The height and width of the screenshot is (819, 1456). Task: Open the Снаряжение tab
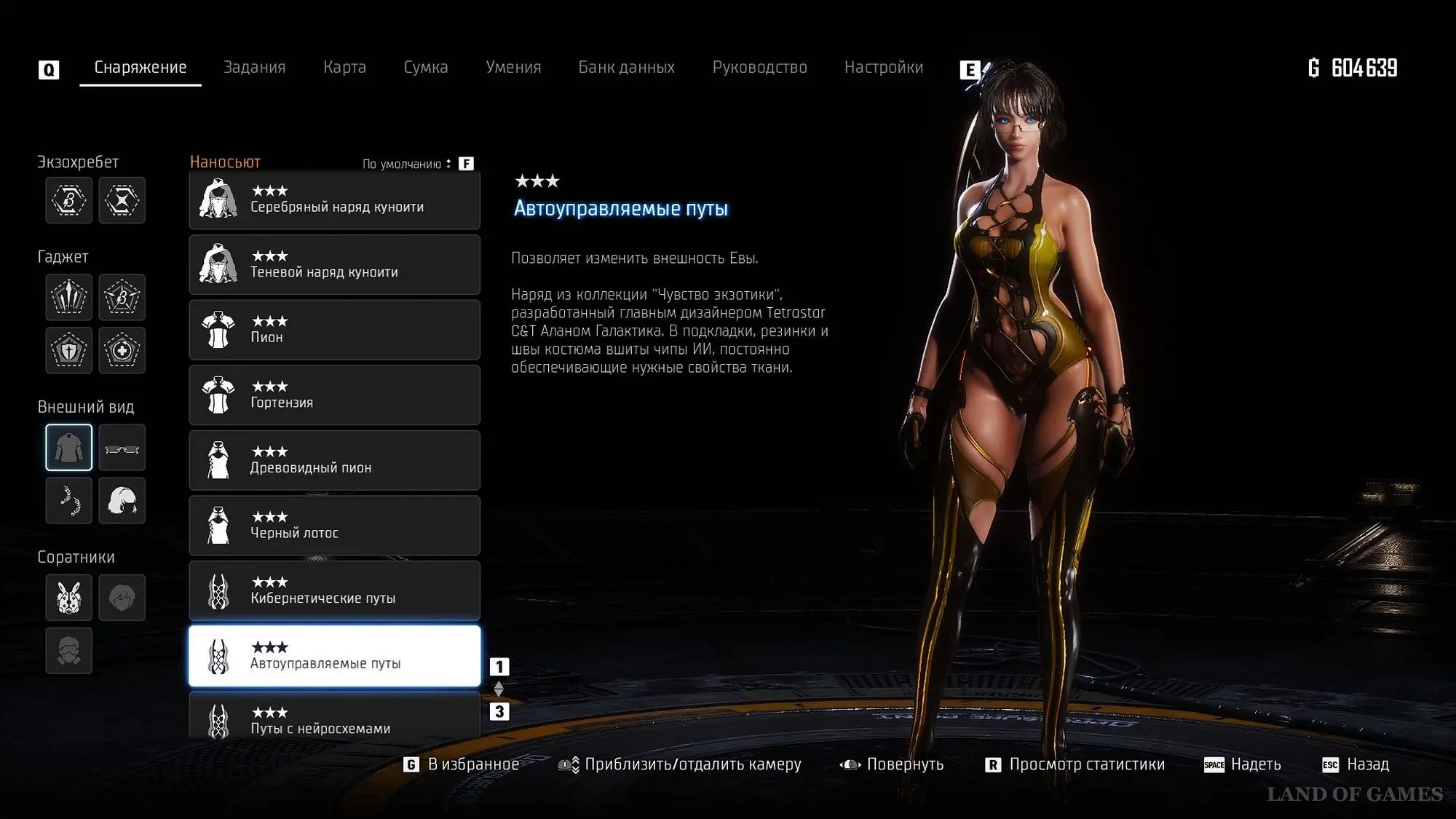coord(141,67)
